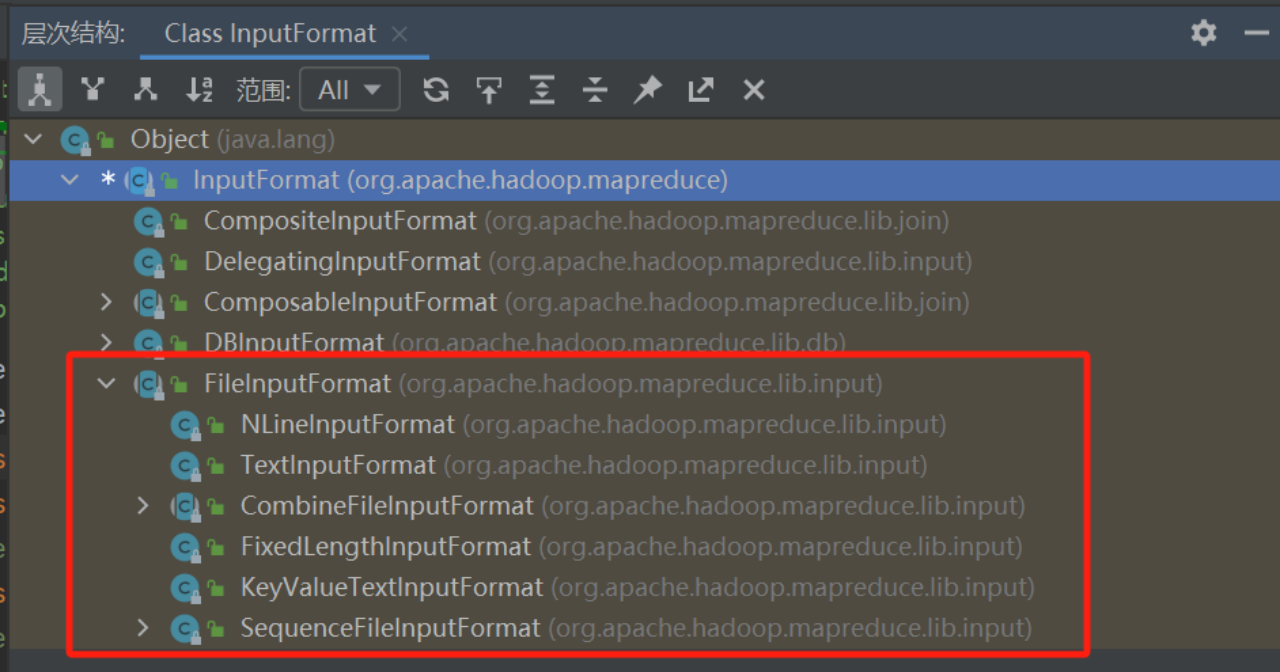The width and height of the screenshot is (1280, 672).
Task: Select the Class InputFormat tab
Action: click(x=270, y=33)
